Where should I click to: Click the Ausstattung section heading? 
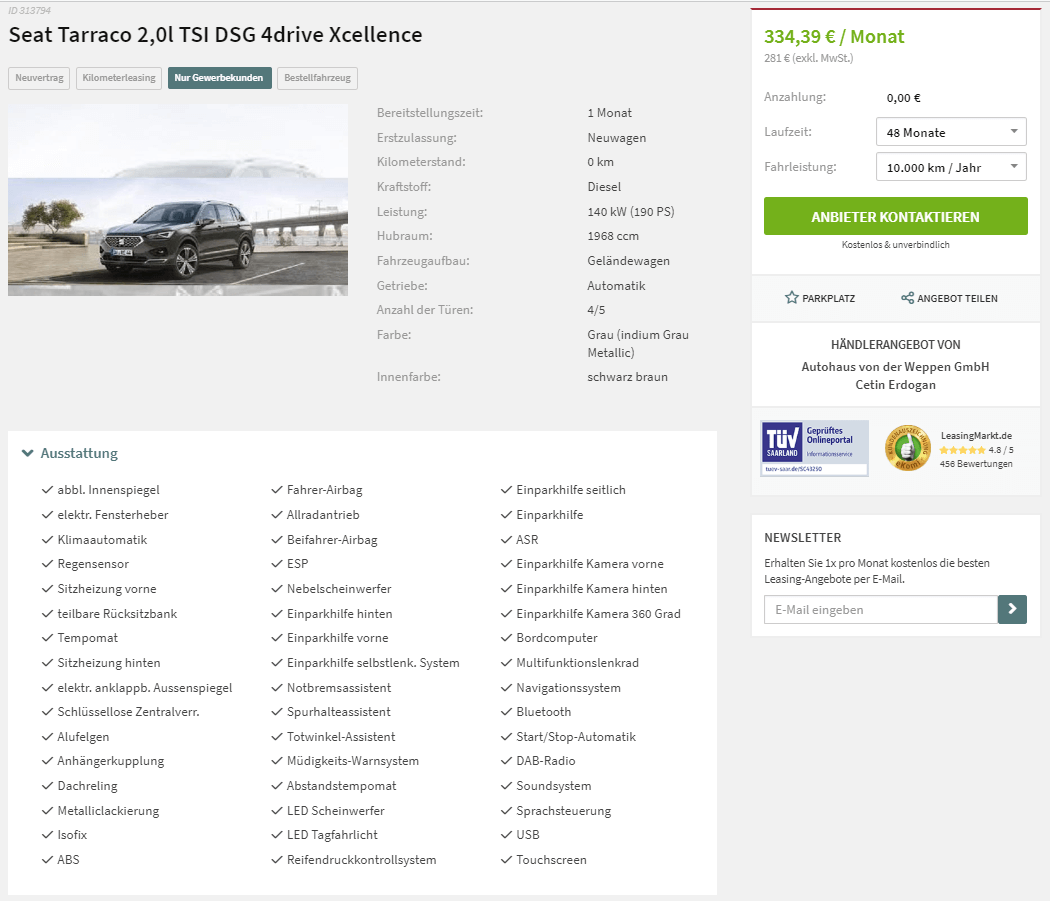(x=79, y=454)
